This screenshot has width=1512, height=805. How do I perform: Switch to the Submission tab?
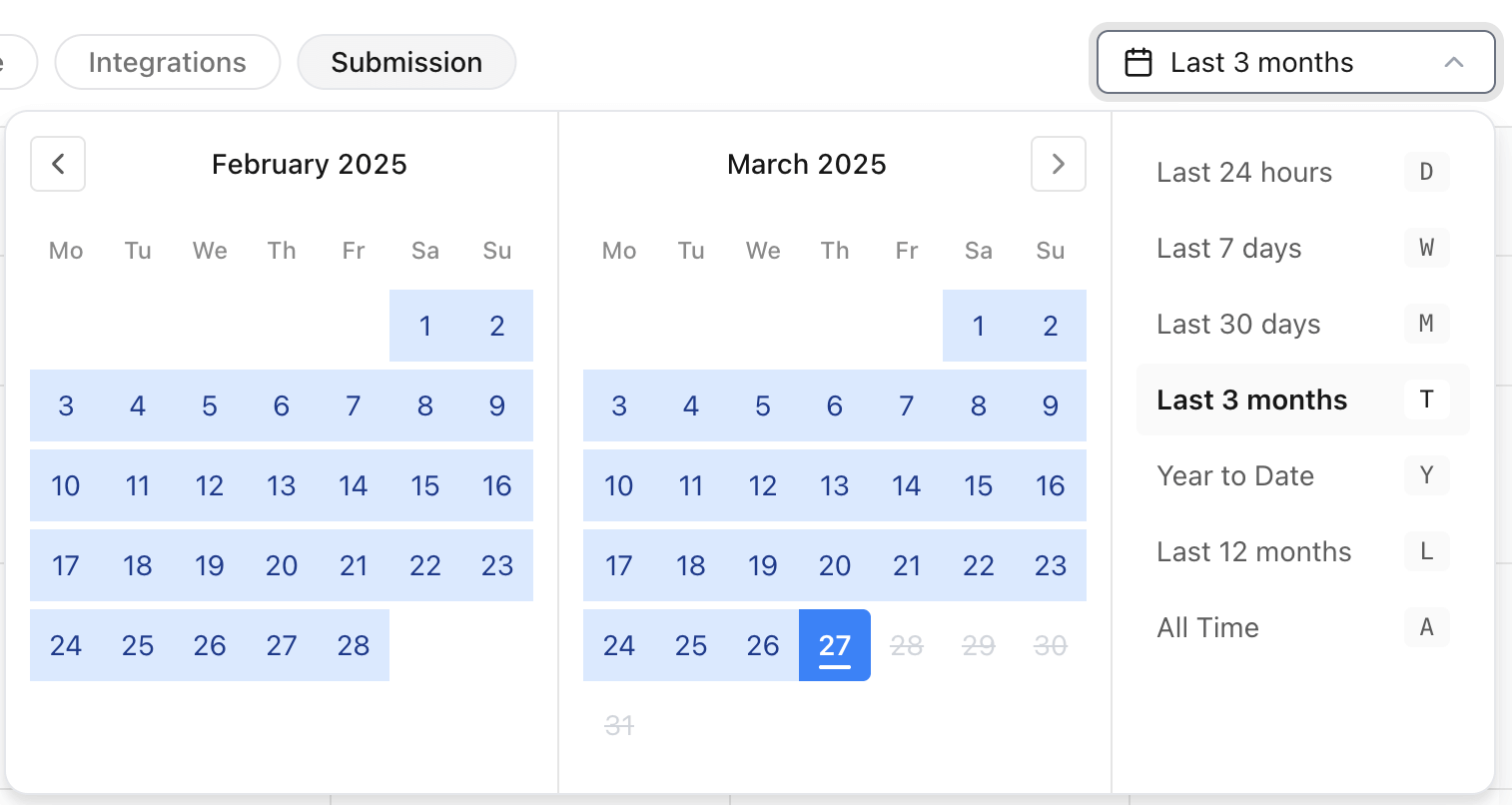pyautogui.click(x=406, y=62)
